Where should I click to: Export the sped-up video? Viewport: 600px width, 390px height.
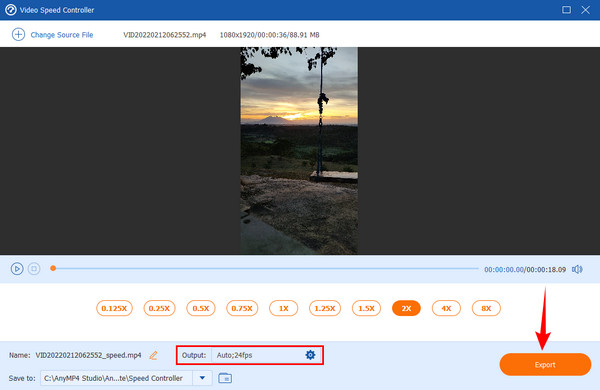click(545, 364)
